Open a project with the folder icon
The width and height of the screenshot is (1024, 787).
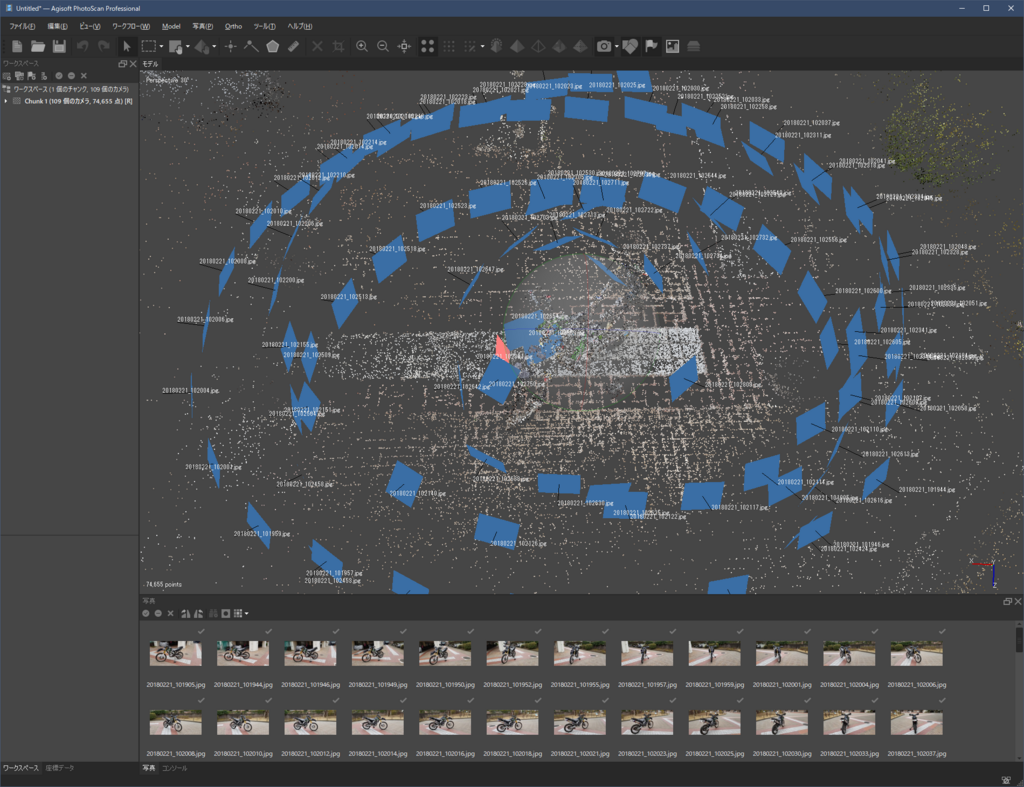point(38,46)
